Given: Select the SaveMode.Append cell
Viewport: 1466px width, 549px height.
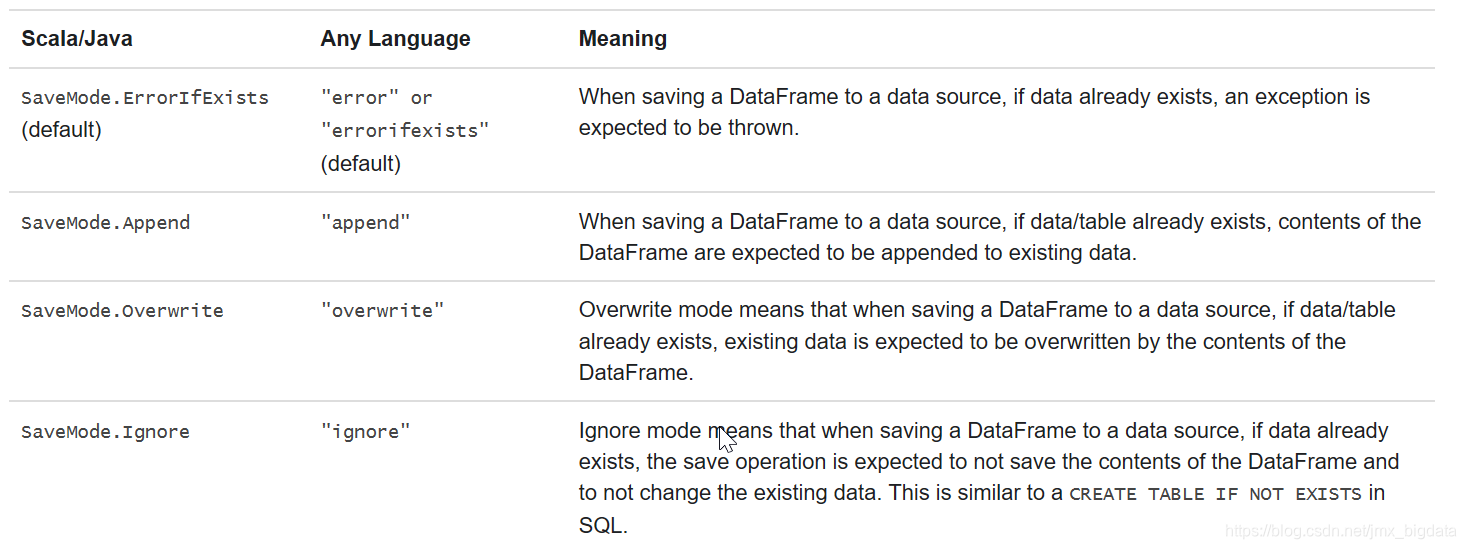Looking at the screenshot, I should [105, 223].
